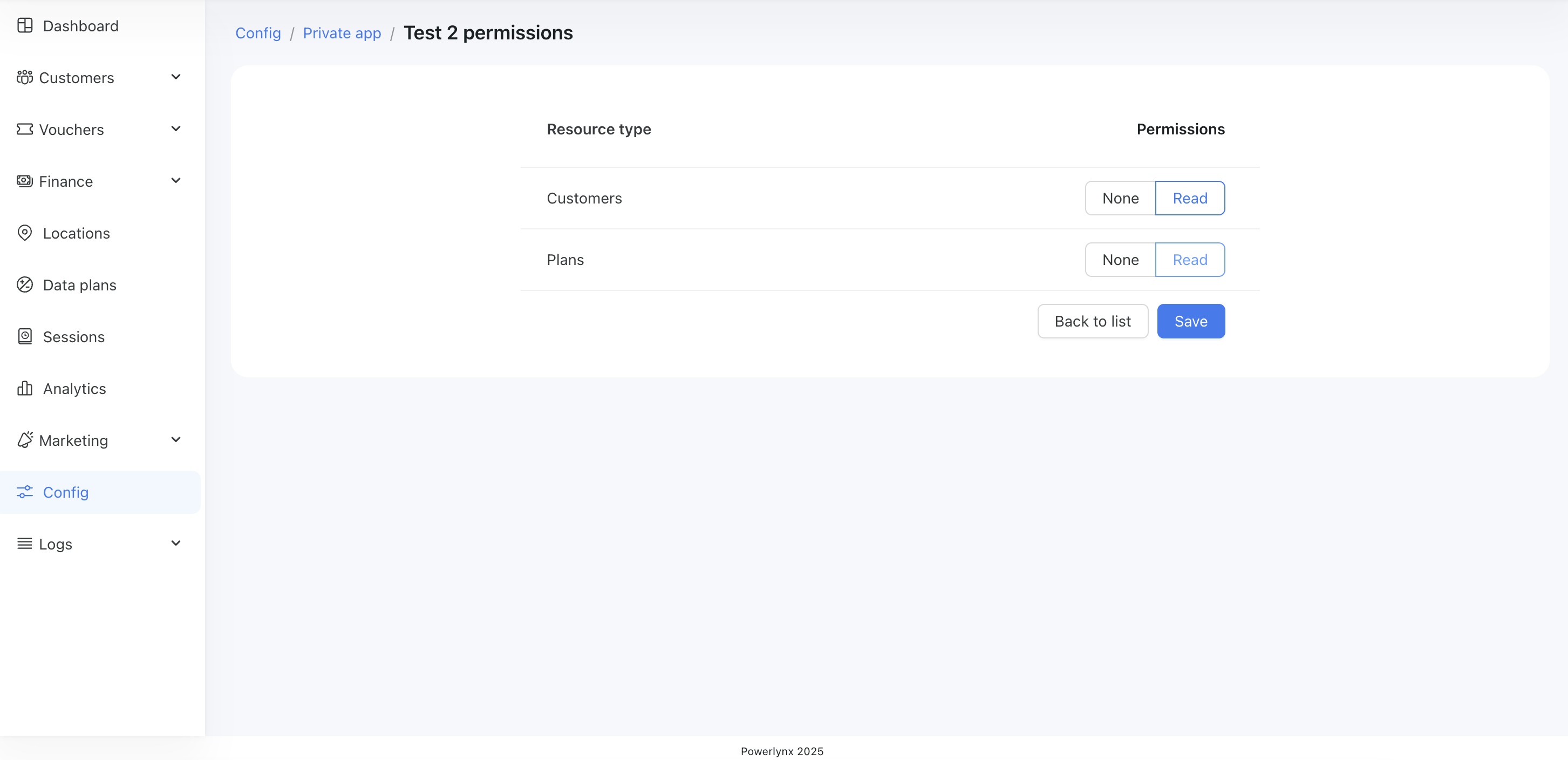Image resolution: width=1568 pixels, height=760 pixels.
Task: Expand the Marketing menu chevron
Action: pos(176,440)
